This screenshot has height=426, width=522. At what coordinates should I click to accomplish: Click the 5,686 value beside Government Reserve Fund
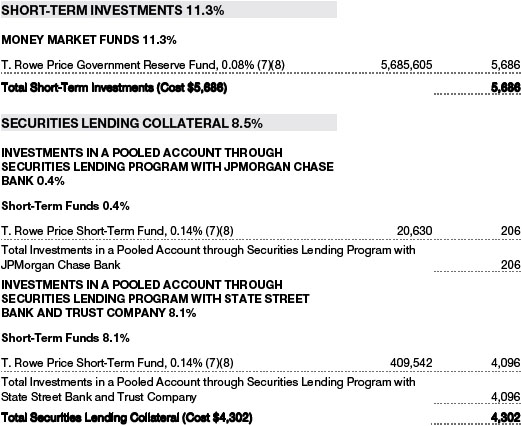[505, 64]
